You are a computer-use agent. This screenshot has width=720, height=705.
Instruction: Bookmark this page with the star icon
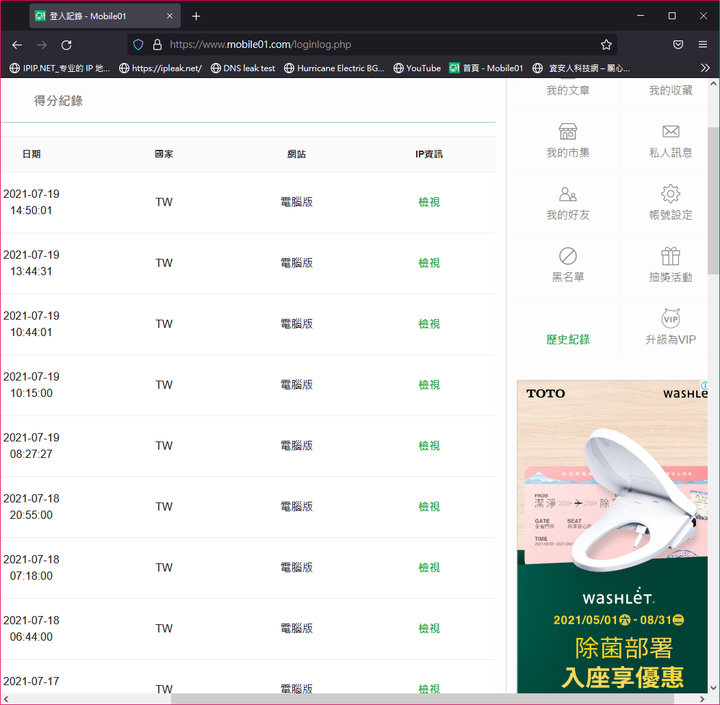coord(606,45)
